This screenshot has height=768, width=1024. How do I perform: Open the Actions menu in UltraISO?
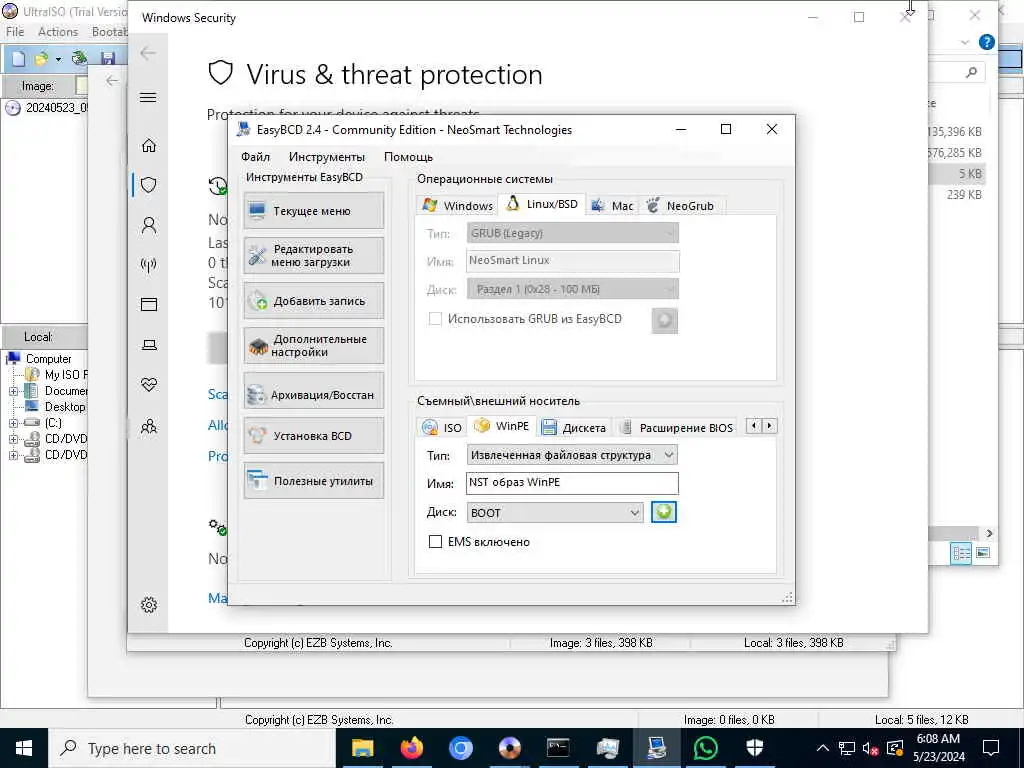[x=57, y=31]
